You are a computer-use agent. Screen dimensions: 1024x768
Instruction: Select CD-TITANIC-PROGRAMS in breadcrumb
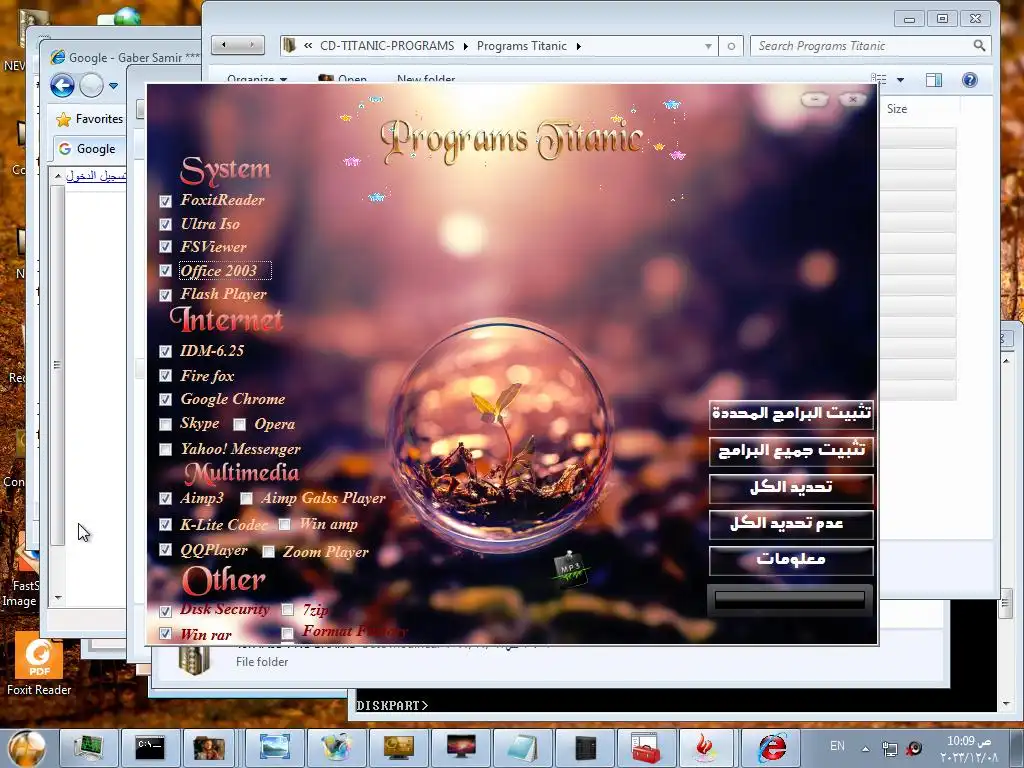[387, 46]
